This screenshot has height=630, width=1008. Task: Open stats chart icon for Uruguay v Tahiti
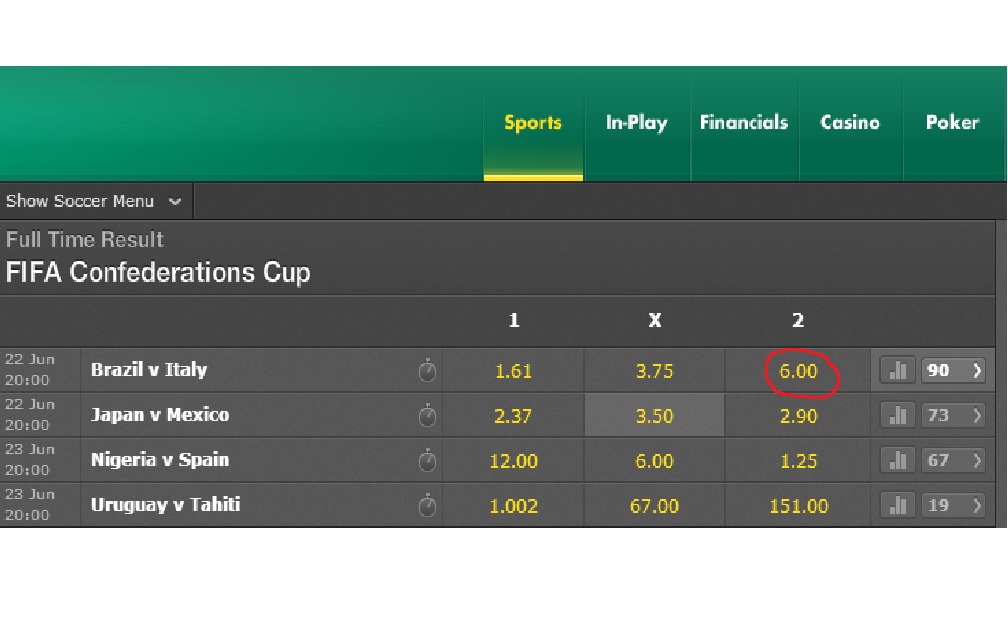pos(898,506)
